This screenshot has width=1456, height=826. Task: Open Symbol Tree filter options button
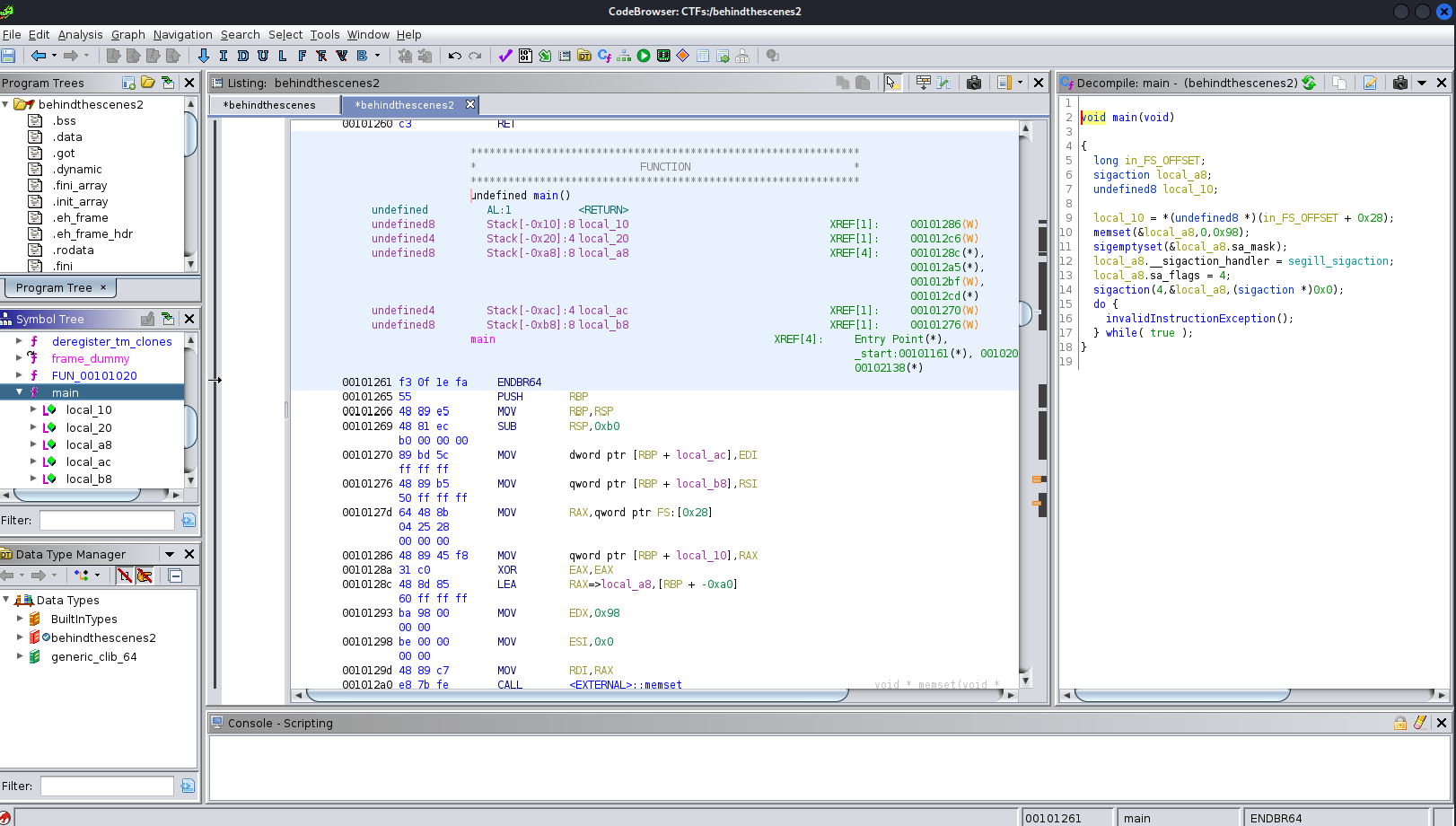click(x=188, y=520)
